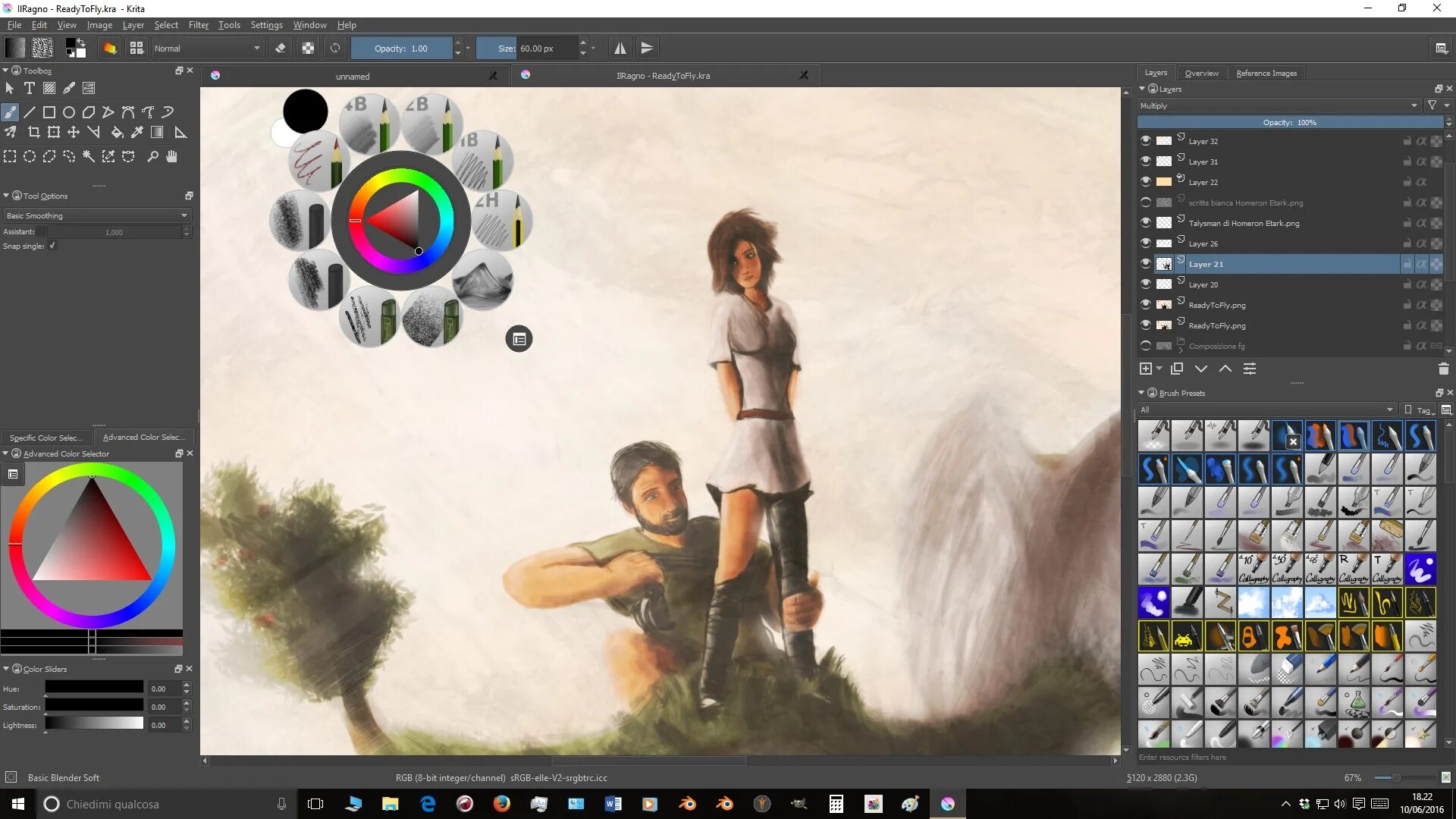Screen dimensions: 1456x819
Task: Open the Filter menu
Action: (x=198, y=25)
